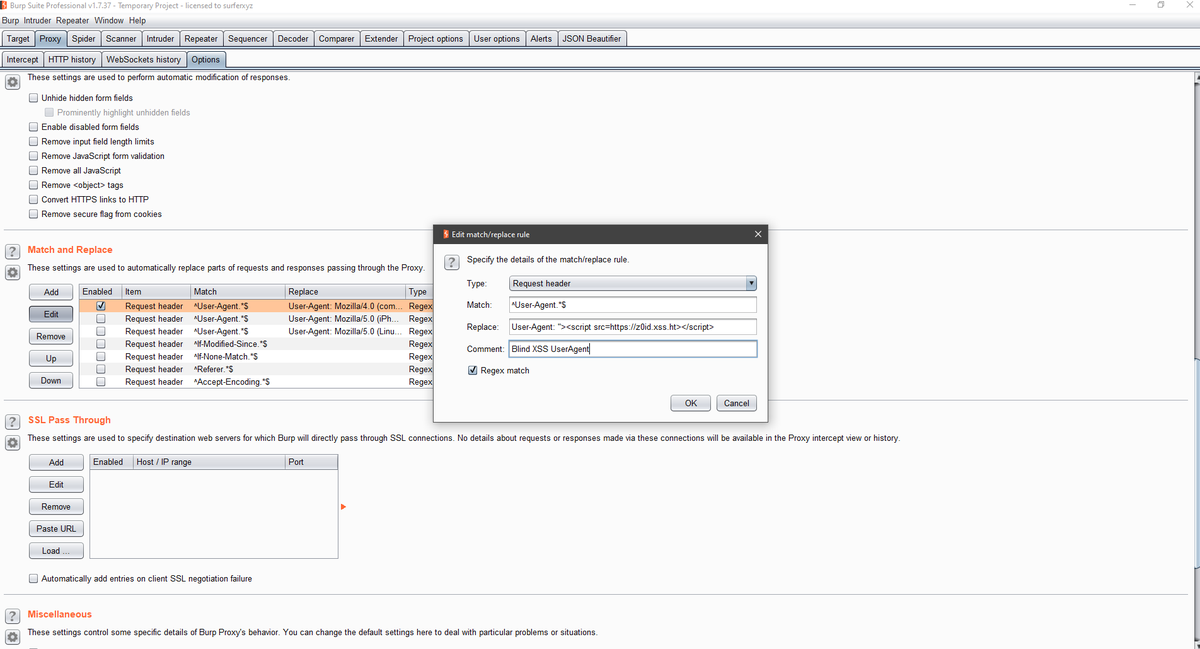Image resolution: width=1200 pixels, height=649 pixels.
Task: Click the Replace input field in dialog
Action: [x=633, y=327]
